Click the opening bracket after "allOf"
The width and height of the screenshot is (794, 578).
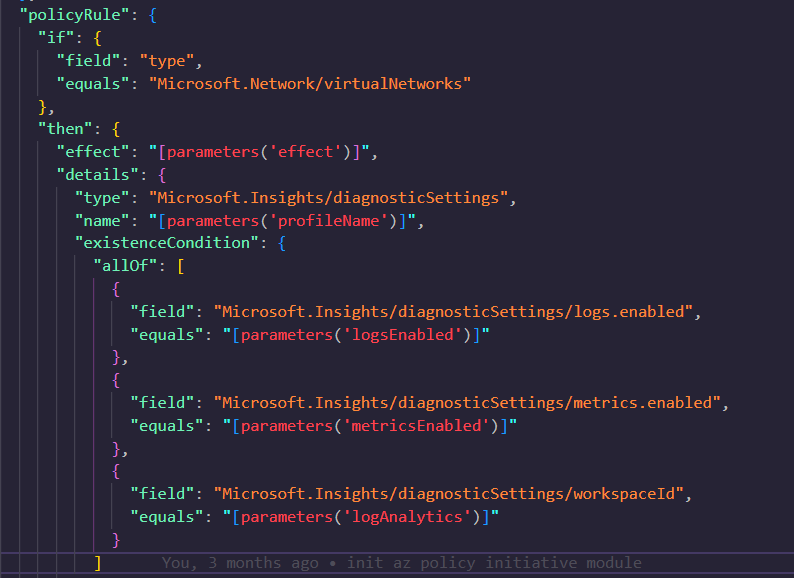pos(181,265)
